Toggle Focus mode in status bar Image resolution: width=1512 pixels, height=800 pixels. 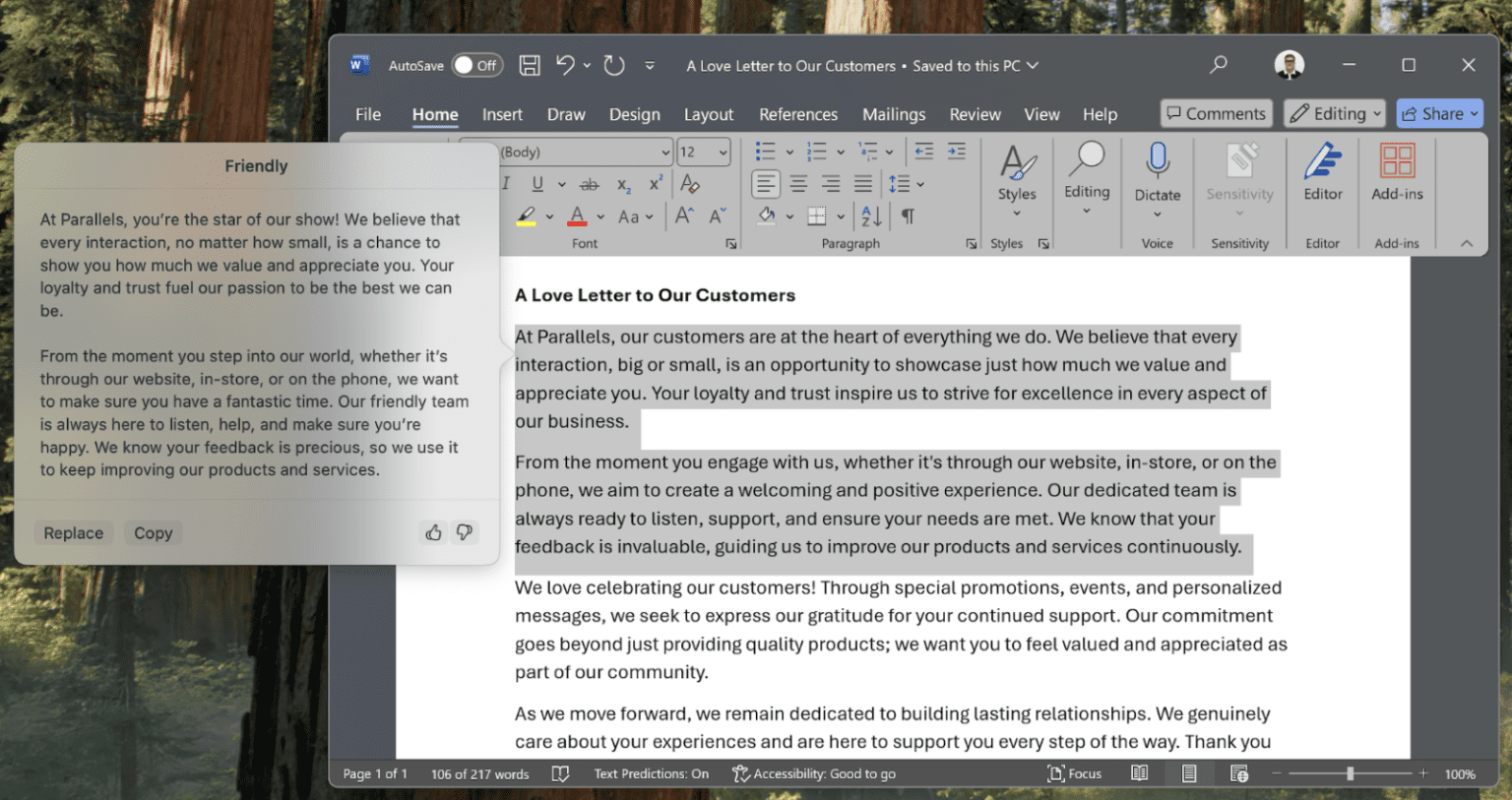(1074, 773)
